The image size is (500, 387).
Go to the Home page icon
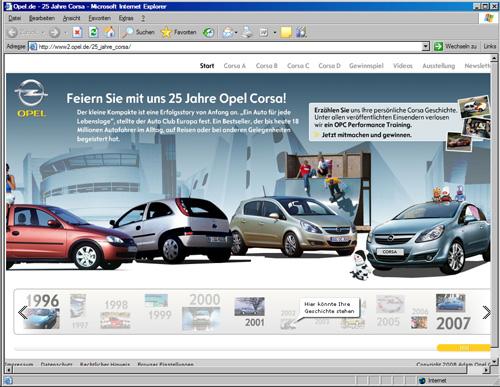click(x=109, y=32)
